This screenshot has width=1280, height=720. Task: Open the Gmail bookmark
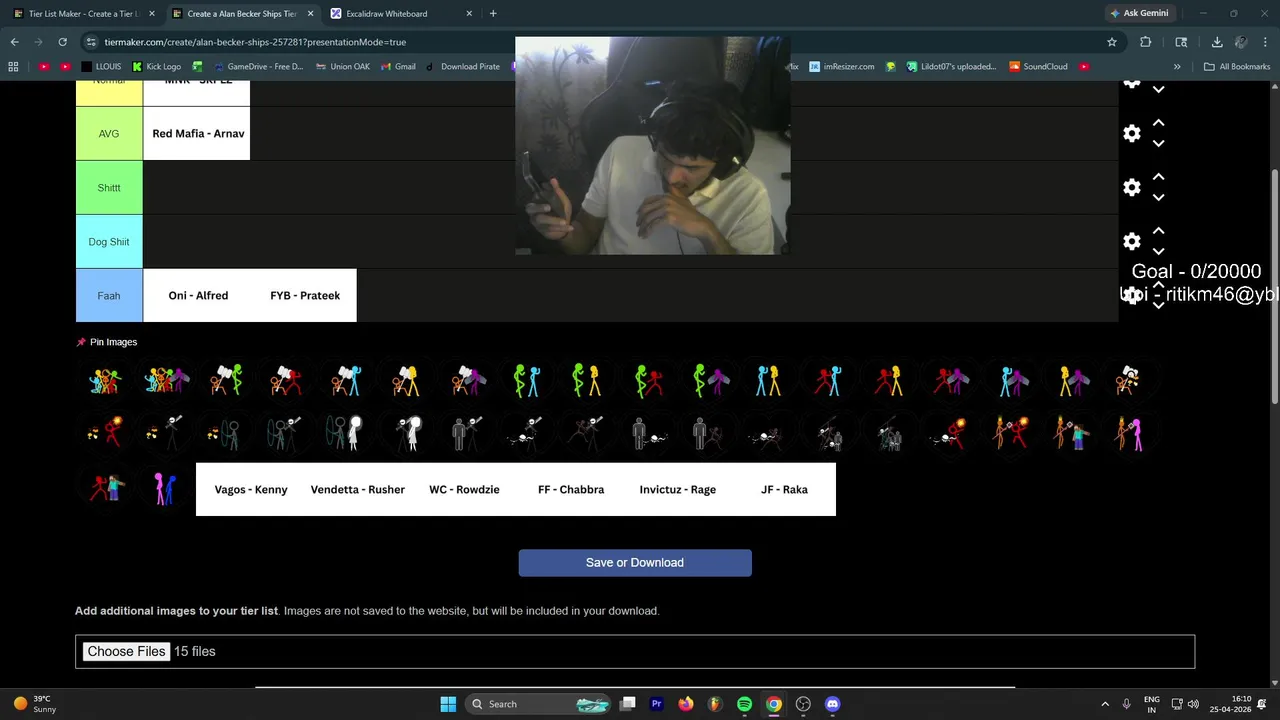tap(398, 67)
